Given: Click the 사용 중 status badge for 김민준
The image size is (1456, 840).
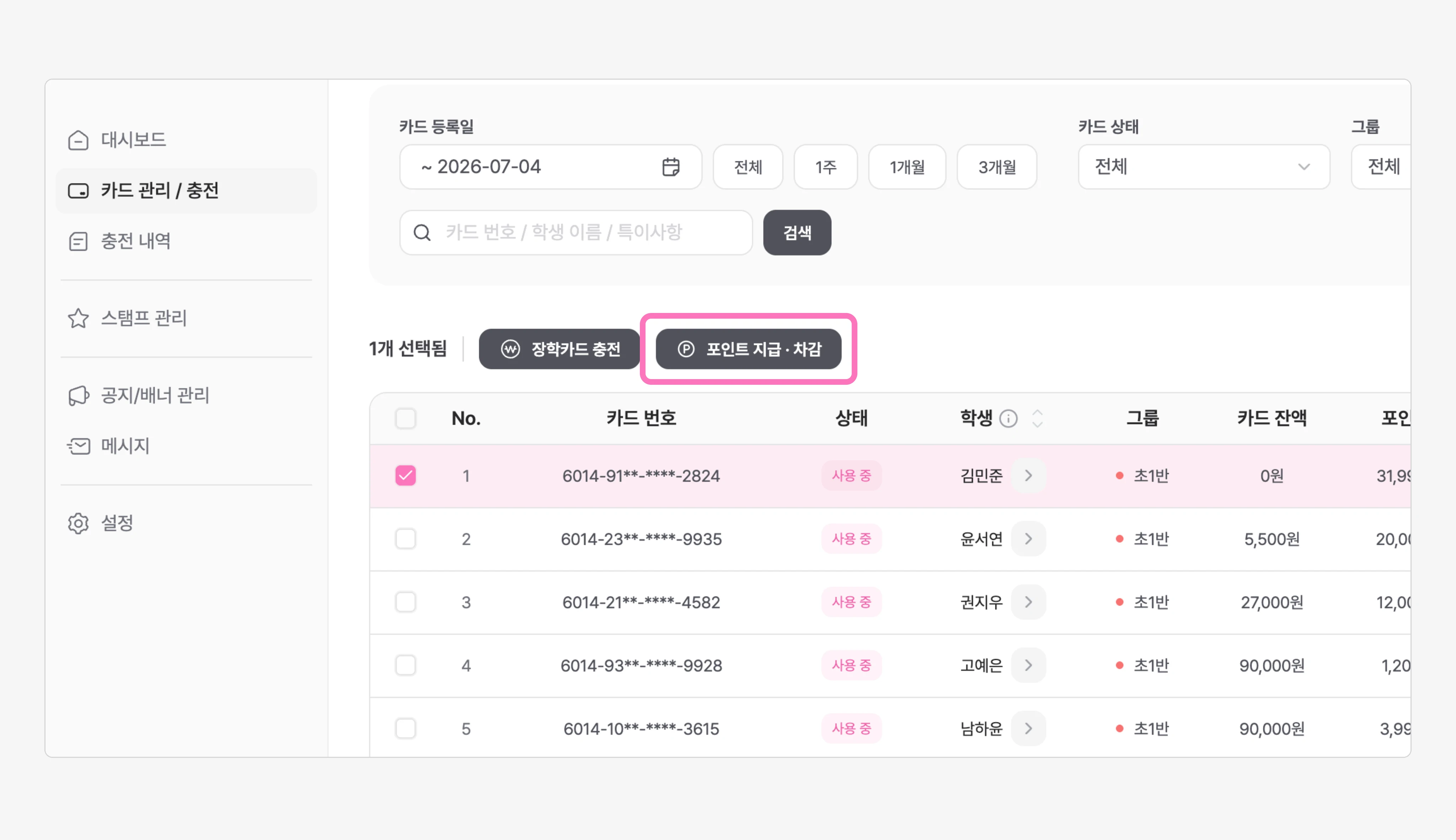Looking at the screenshot, I should (852, 475).
